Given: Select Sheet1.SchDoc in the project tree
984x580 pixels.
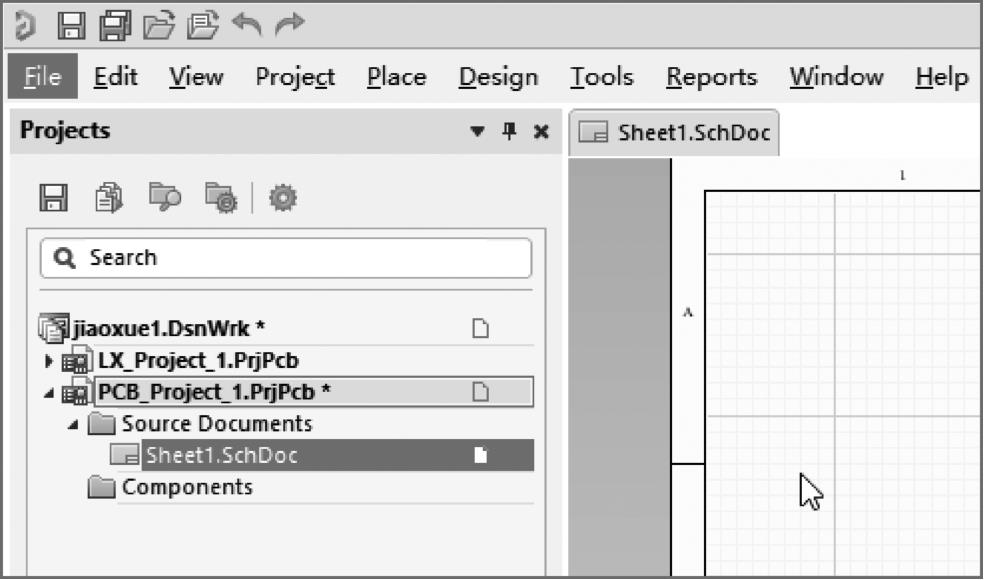Looking at the screenshot, I should 221,456.
